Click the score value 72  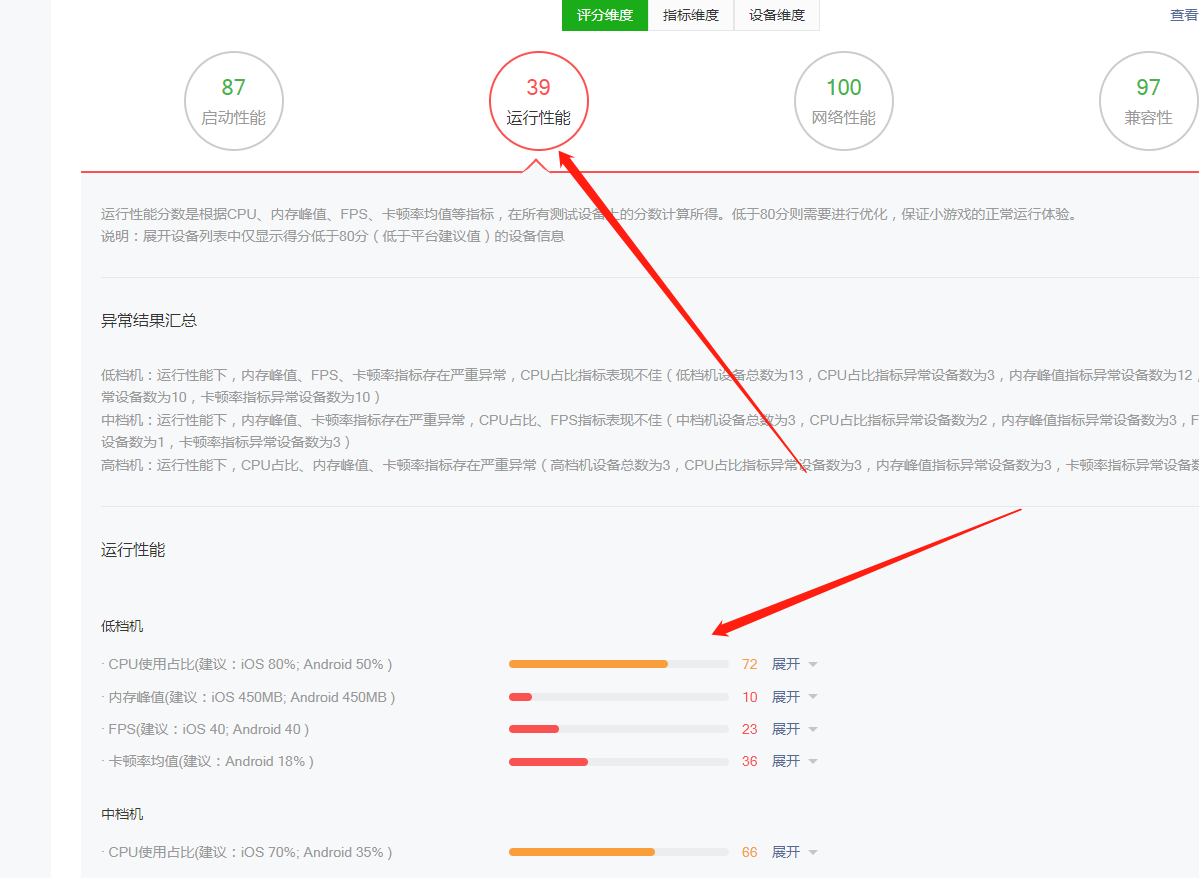749,664
